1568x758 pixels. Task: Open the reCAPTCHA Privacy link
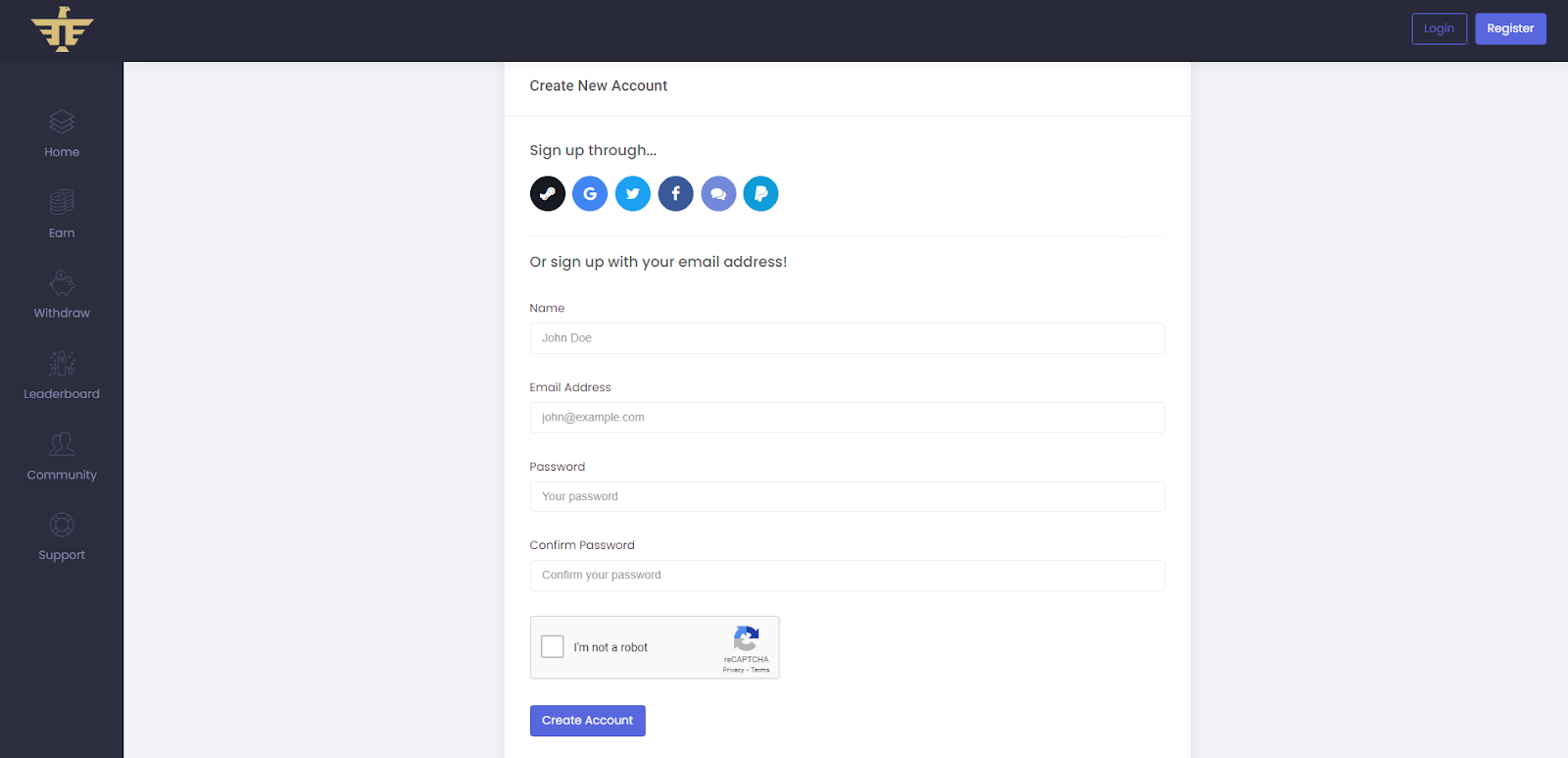(x=733, y=671)
